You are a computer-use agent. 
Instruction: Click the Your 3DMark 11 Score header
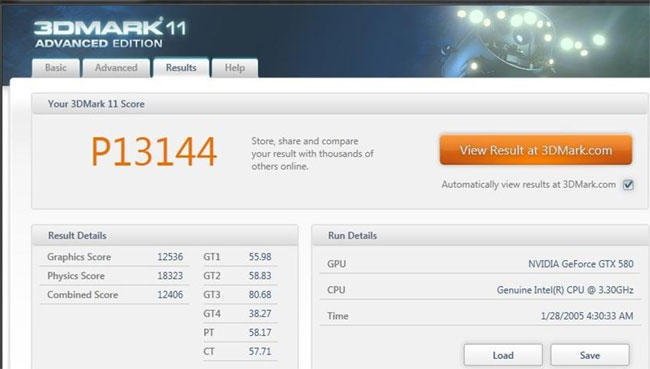coord(340,104)
